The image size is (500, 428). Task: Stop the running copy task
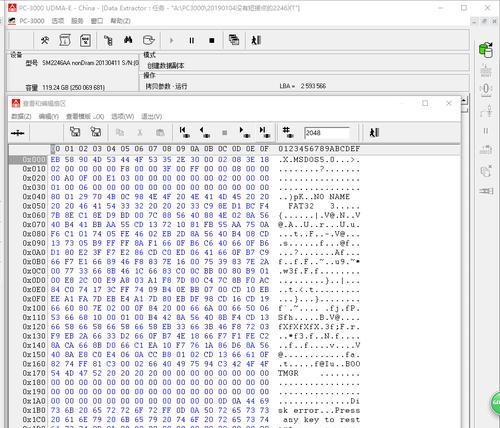coord(212,41)
